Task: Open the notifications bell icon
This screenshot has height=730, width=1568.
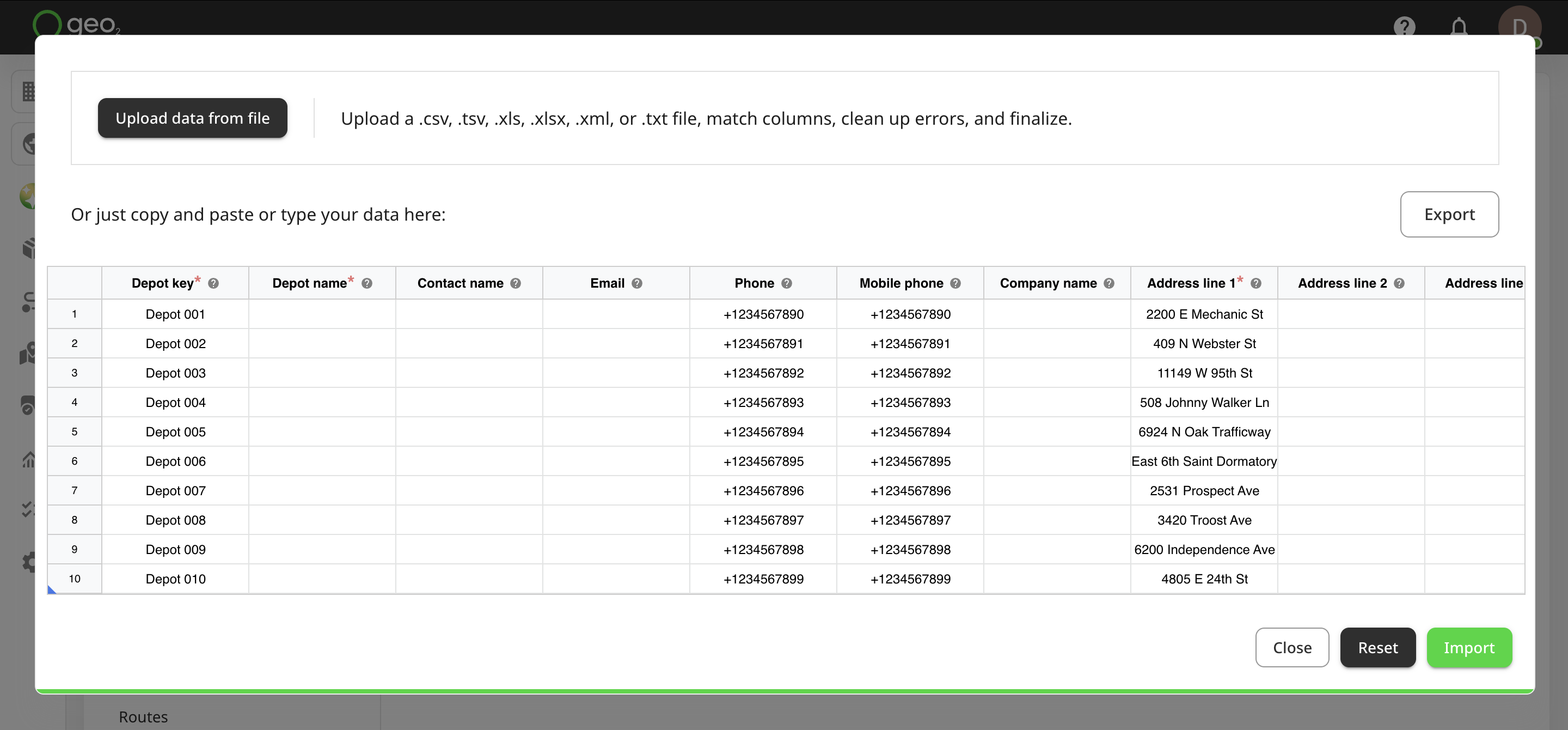Action: point(1459,26)
